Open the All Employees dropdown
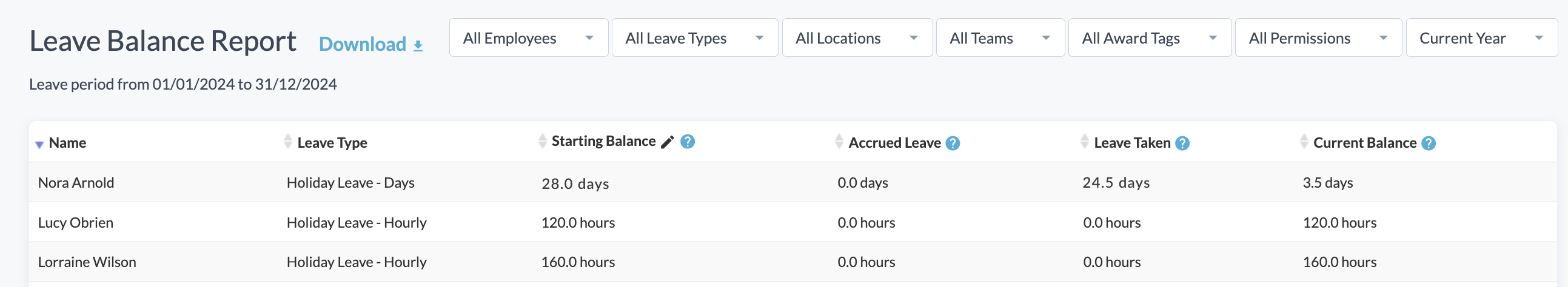 tap(528, 38)
